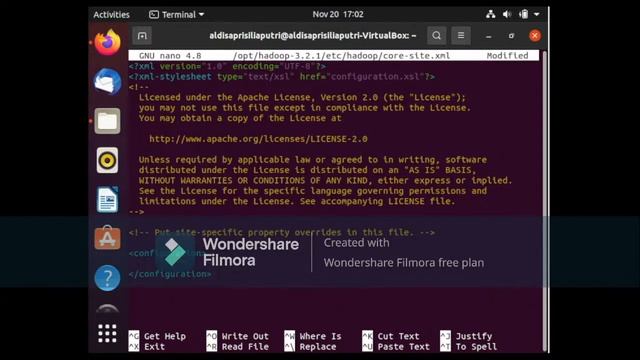
Task: Click the 'To Spell' shortcut label
Action: click(x=476, y=347)
